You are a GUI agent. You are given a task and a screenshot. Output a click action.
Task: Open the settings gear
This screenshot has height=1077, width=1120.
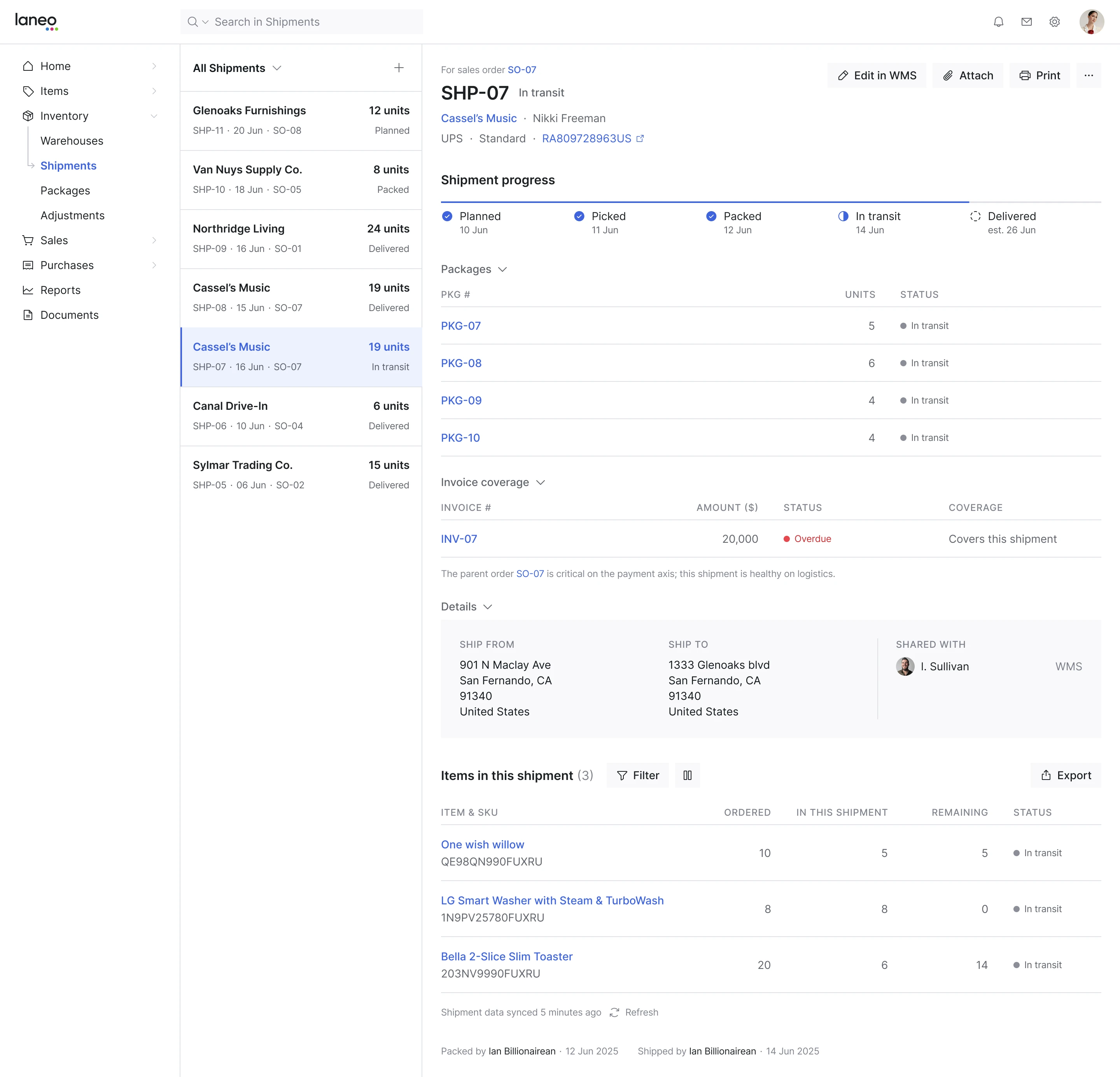point(1054,22)
